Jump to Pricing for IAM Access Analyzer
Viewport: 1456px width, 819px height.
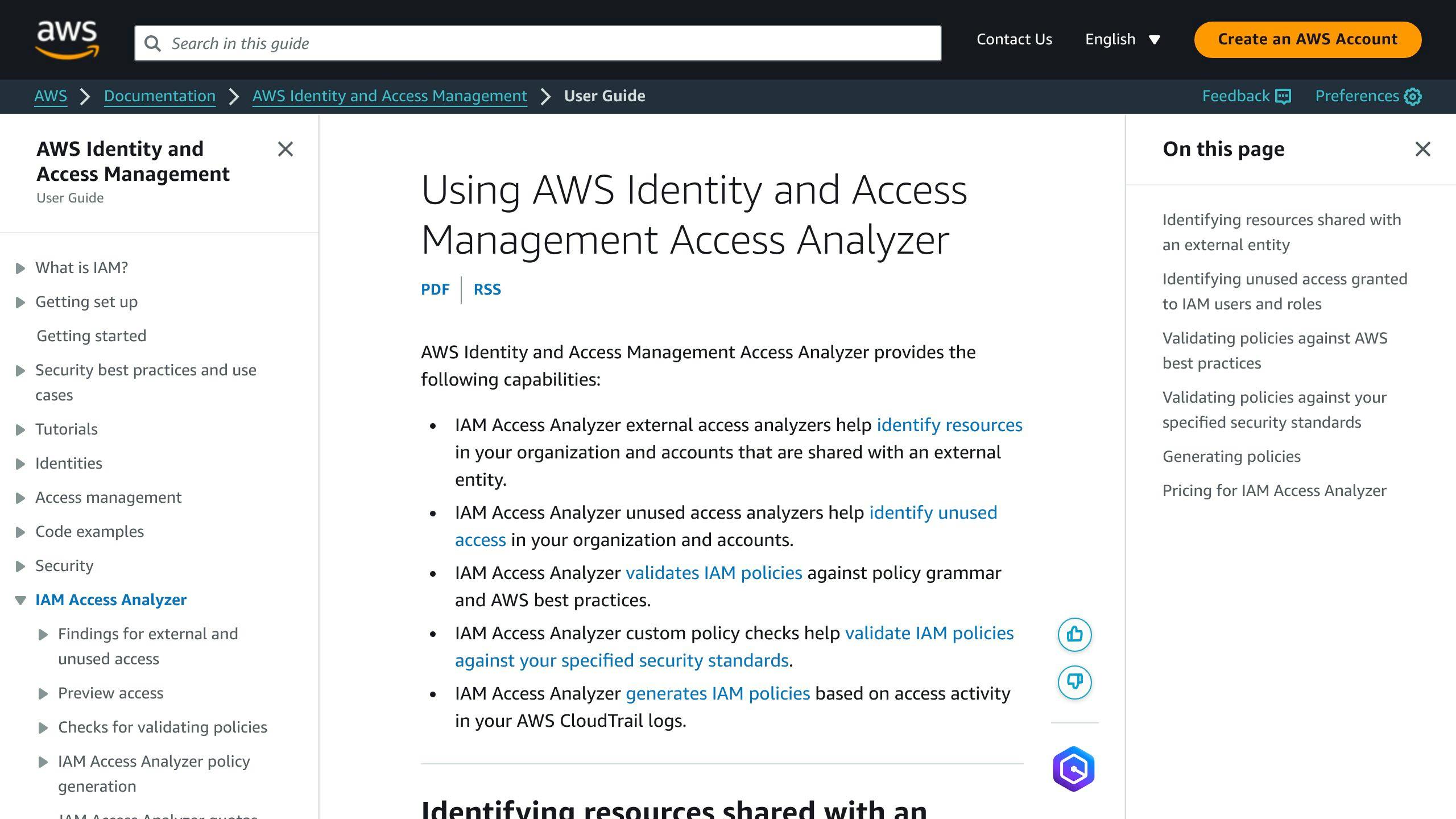pyautogui.click(x=1274, y=490)
